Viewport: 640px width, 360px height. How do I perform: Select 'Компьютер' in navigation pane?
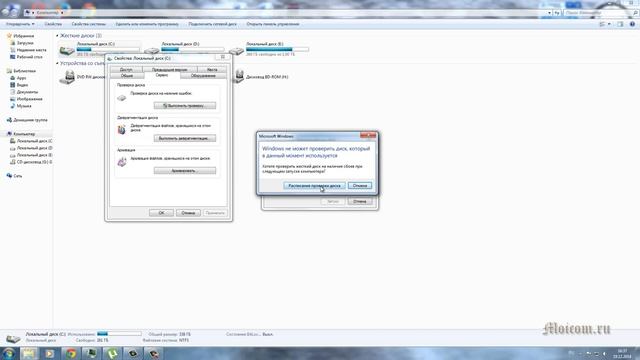(24, 134)
